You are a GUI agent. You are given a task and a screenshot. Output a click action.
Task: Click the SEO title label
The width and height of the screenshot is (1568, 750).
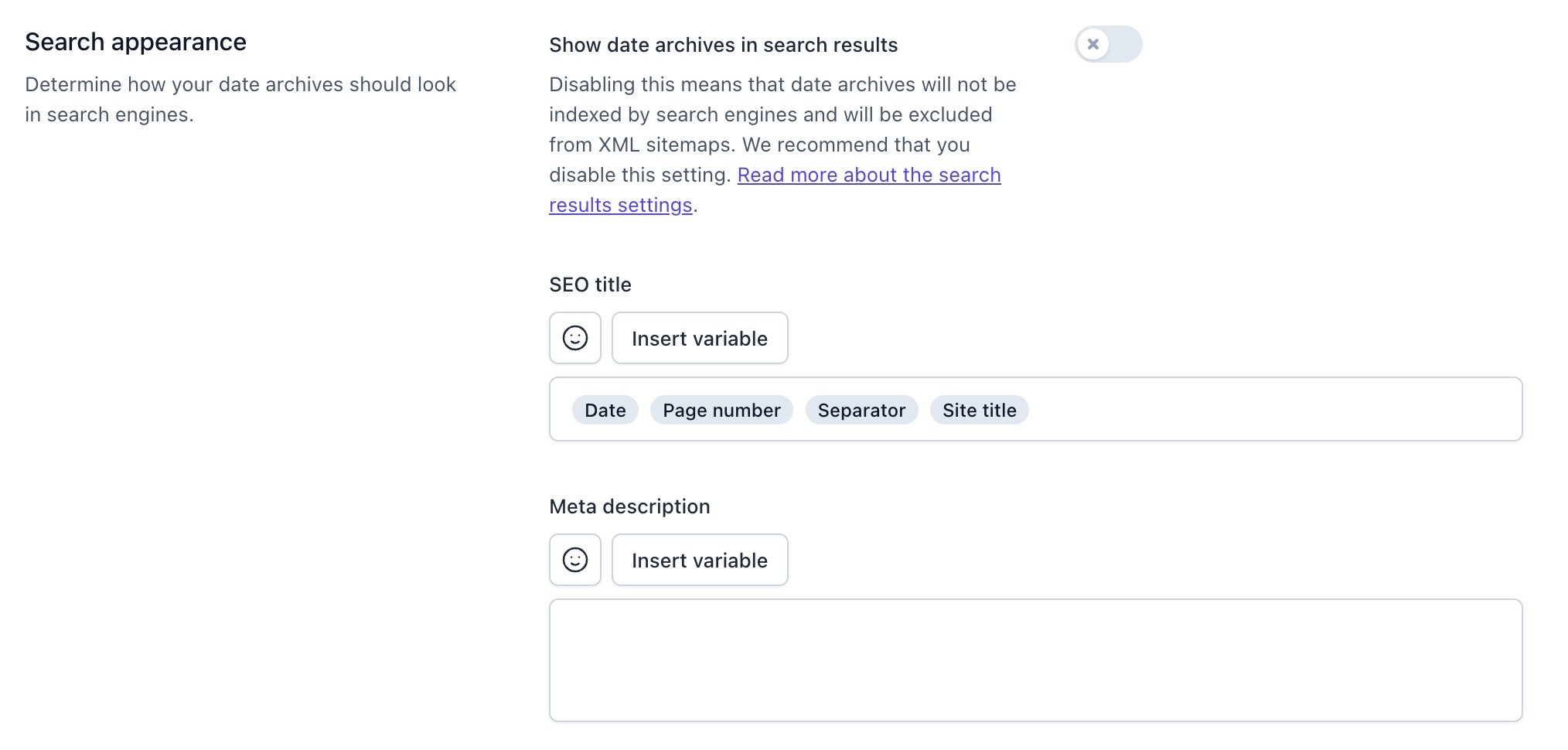[x=589, y=284]
